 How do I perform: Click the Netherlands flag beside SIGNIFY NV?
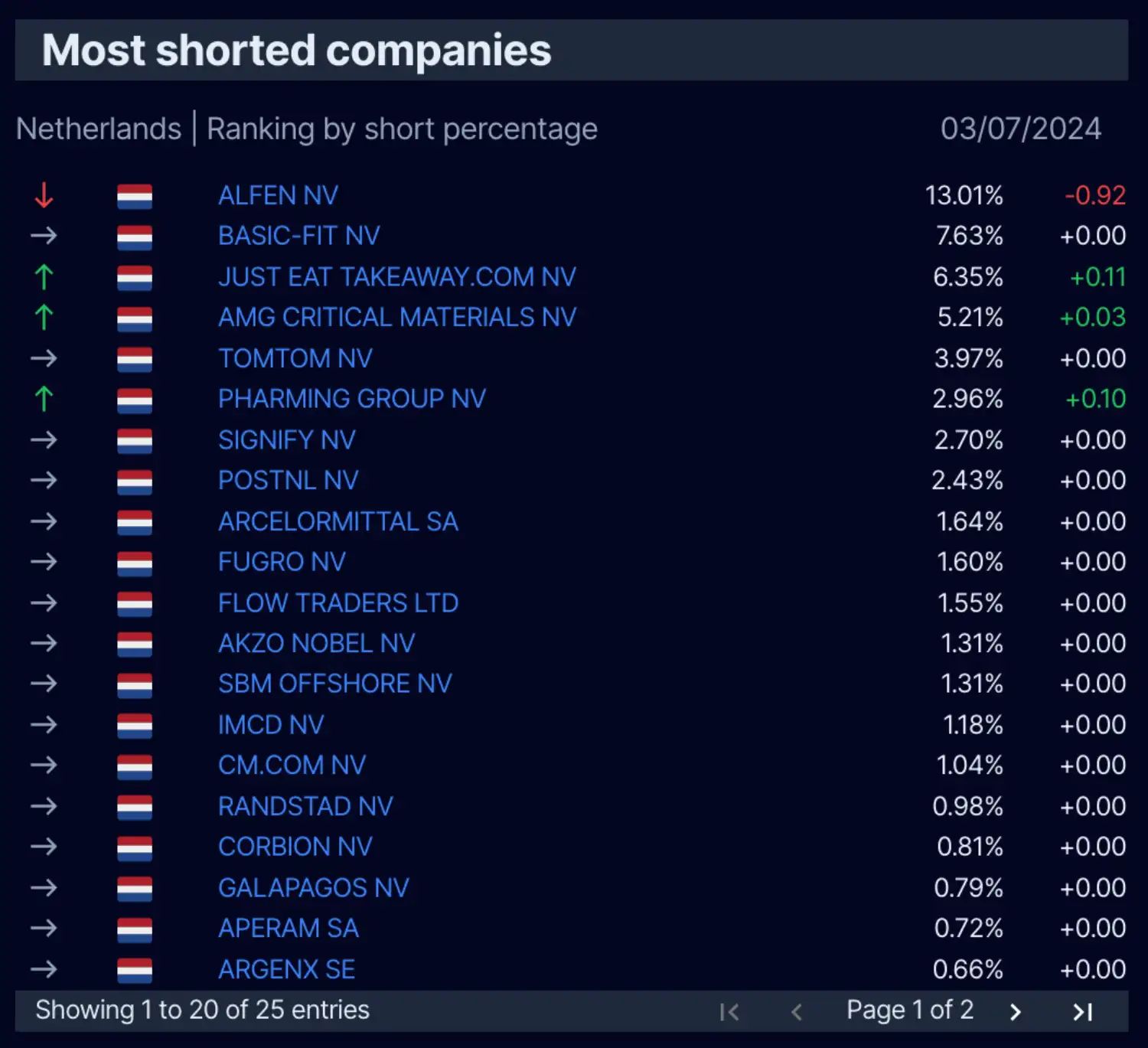point(135,441)
